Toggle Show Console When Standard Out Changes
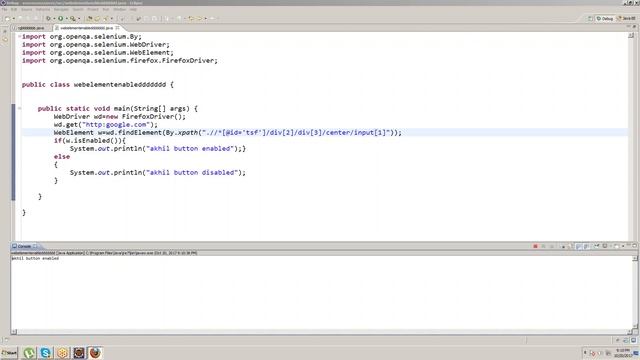Image resolution: width=640 pixels, height=360 pixels. point(579,246)
